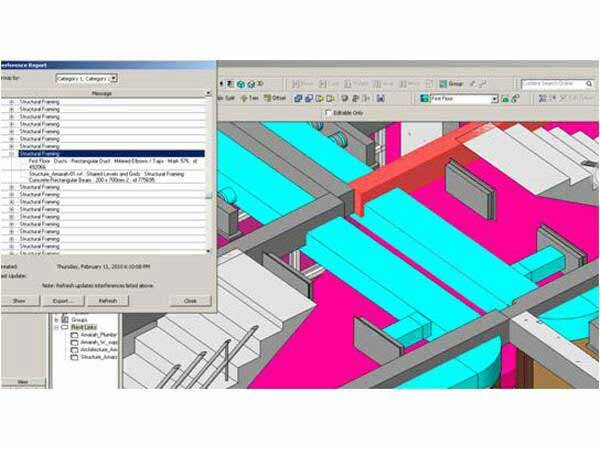
Task: Click the Message column header
Action: [x=102, y=93]
